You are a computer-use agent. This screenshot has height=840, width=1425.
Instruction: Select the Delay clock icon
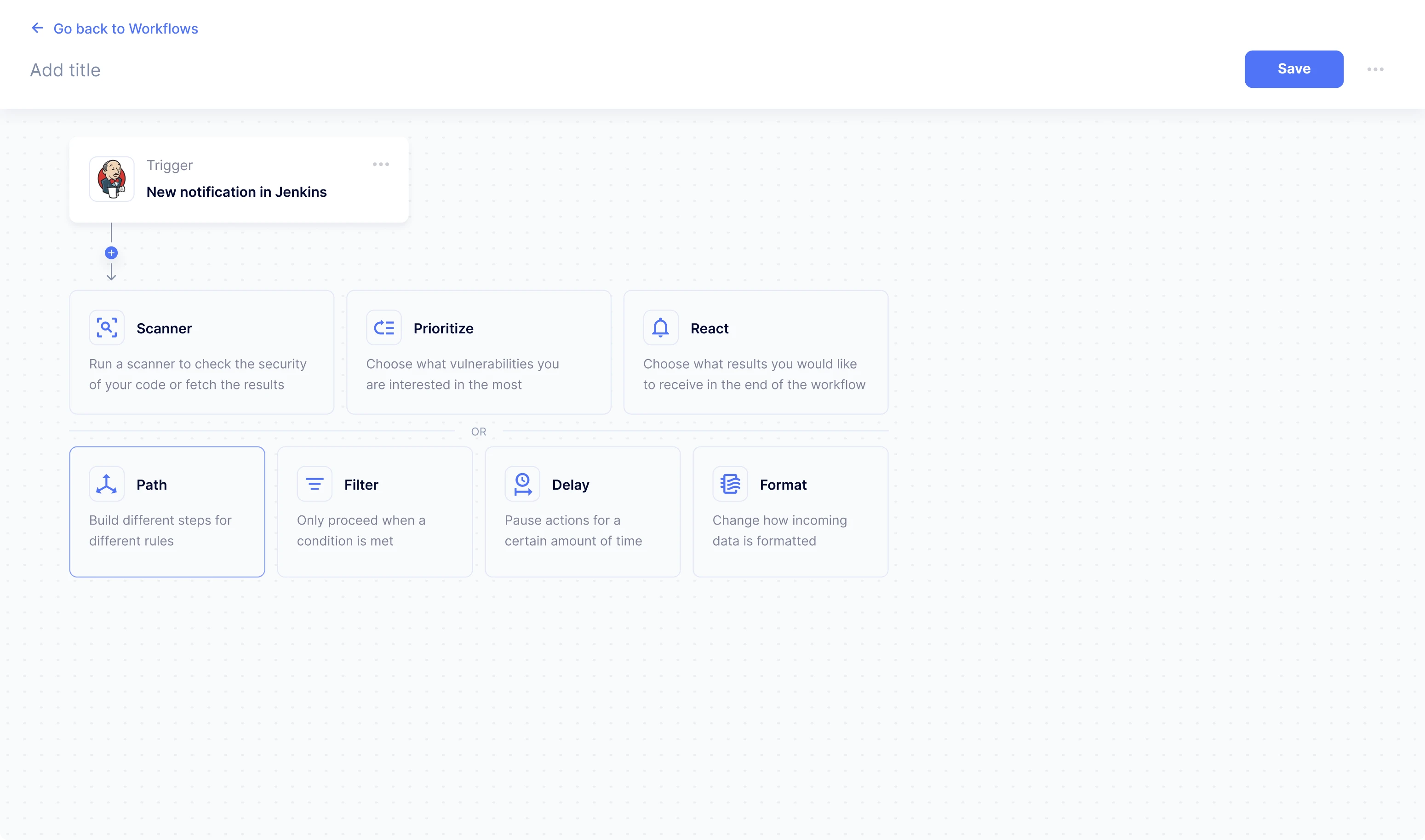[522, 483]
